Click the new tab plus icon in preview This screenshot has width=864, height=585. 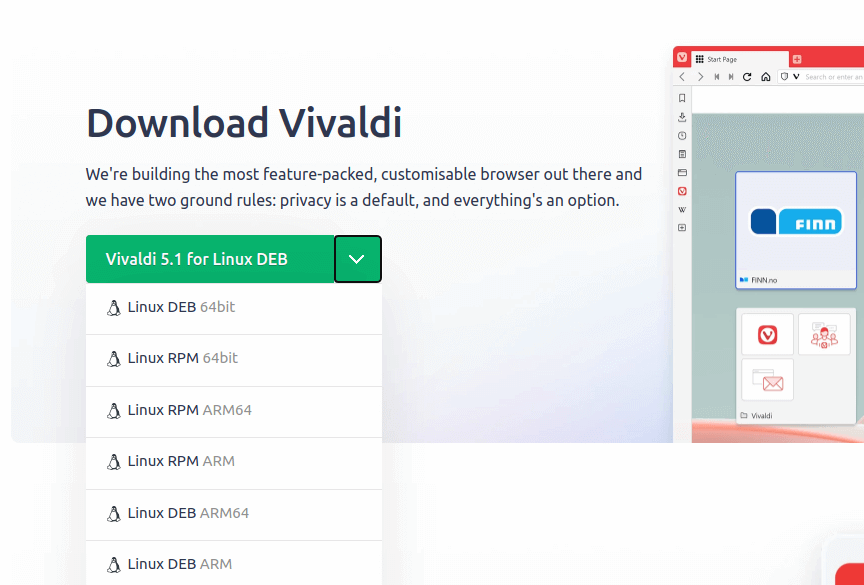tap(797, 59)
